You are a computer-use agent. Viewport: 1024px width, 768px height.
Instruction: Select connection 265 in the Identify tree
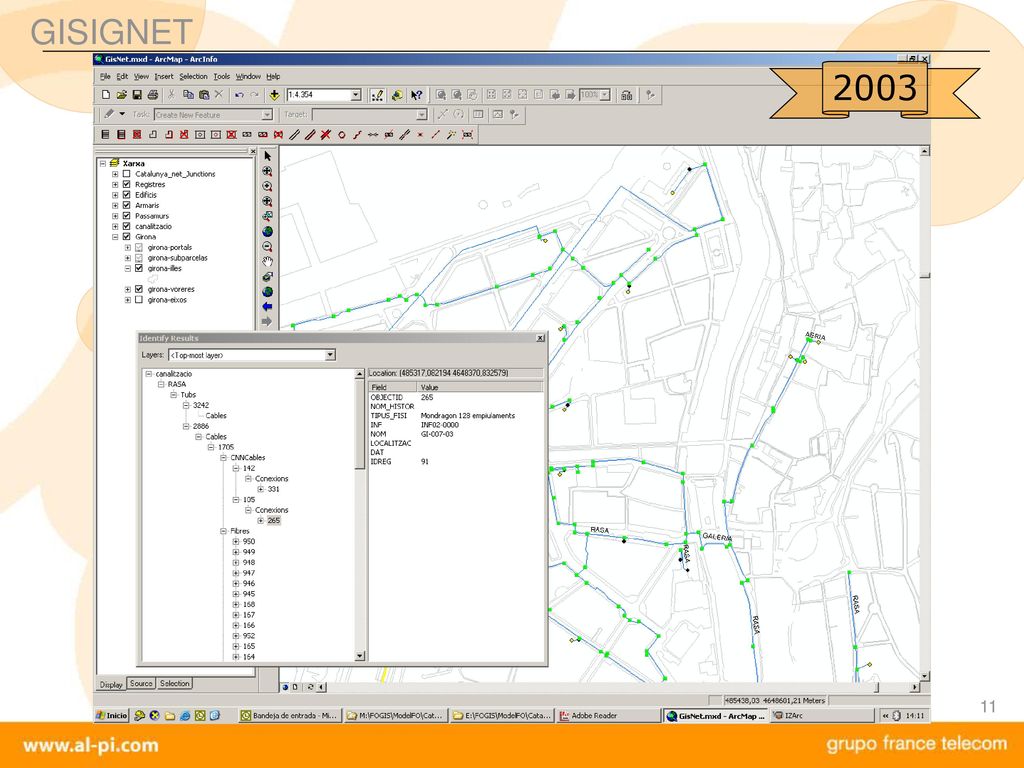(x=274, y=520)
